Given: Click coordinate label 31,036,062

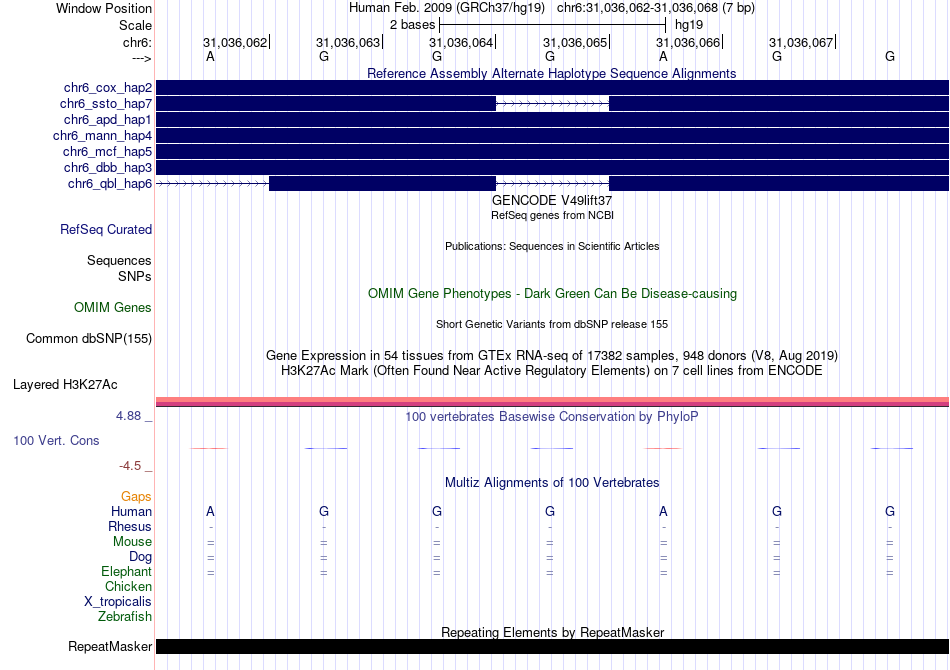Looking at the screenshot, I should point(235,42).
